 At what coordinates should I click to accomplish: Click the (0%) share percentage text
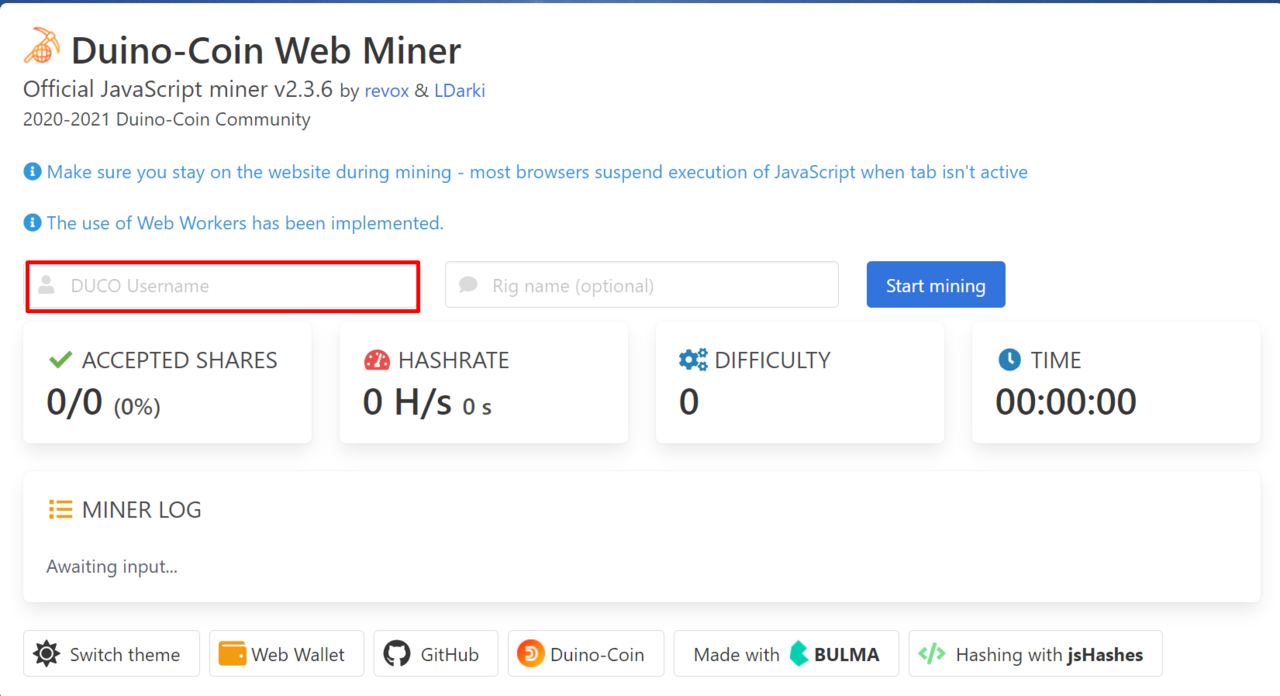click(137, 406)
